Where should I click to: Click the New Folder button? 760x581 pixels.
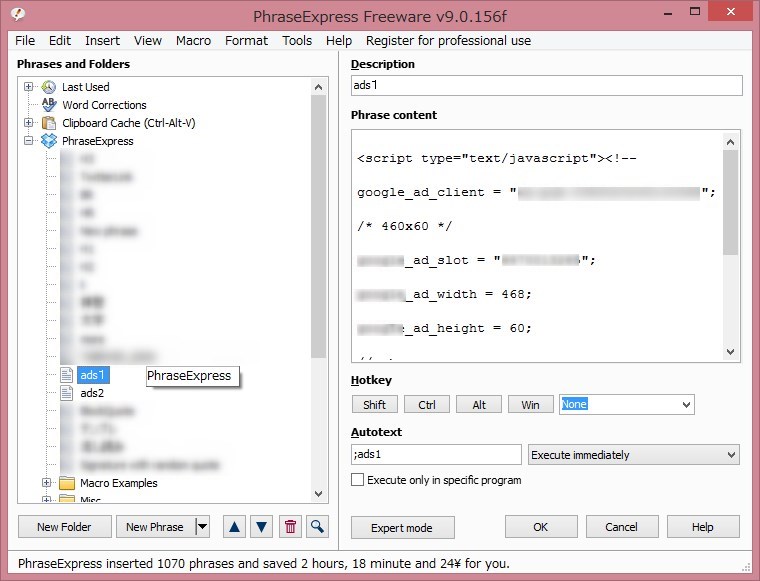(64, 527)
